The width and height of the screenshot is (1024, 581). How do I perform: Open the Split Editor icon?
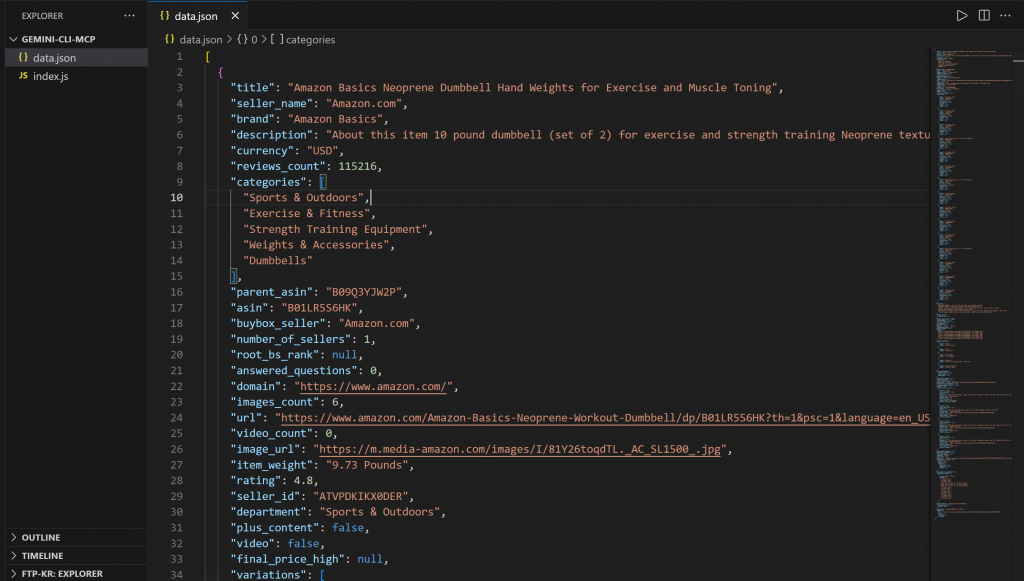pyautogui.click(x=983, y=15)
